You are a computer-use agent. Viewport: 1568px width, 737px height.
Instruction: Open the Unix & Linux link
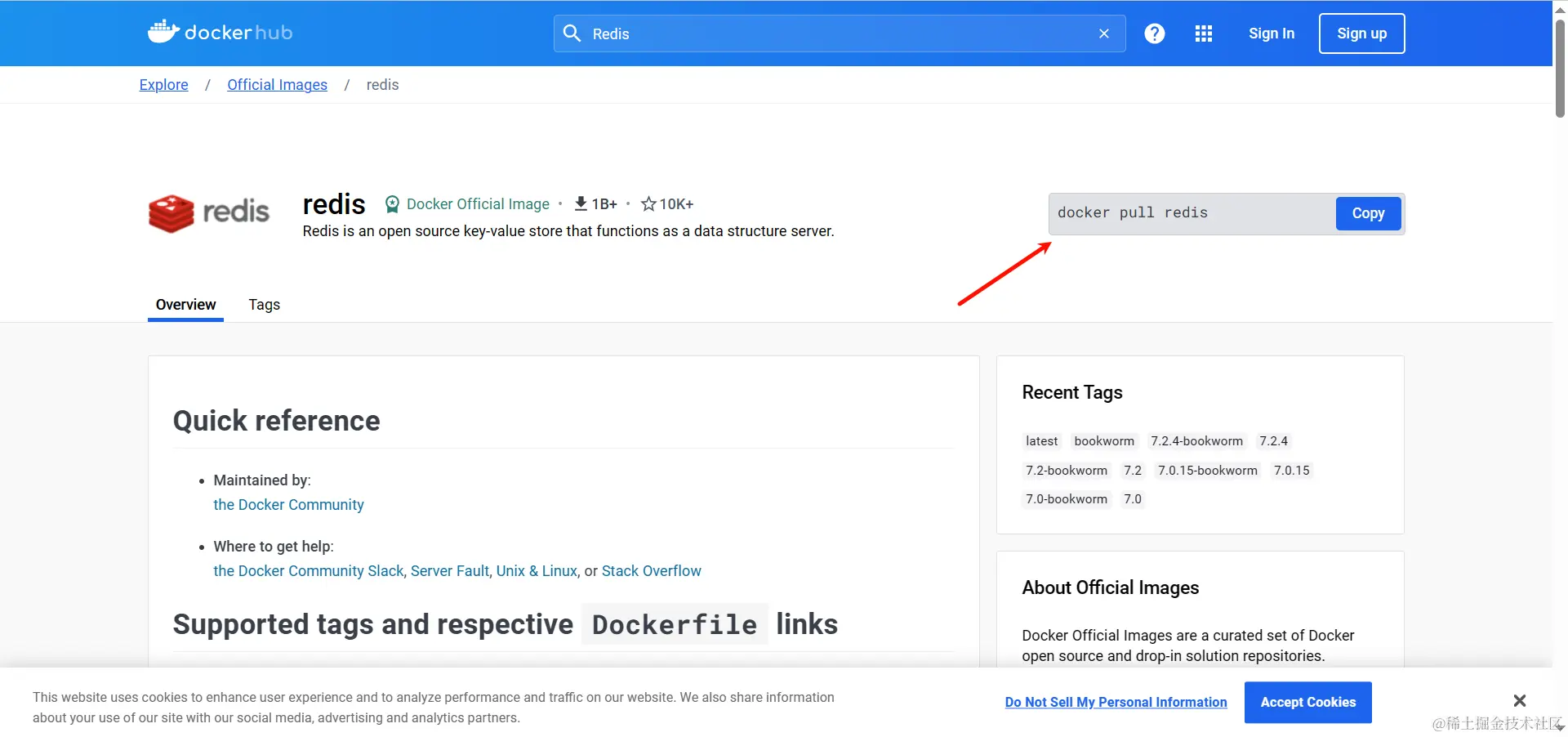537,571
